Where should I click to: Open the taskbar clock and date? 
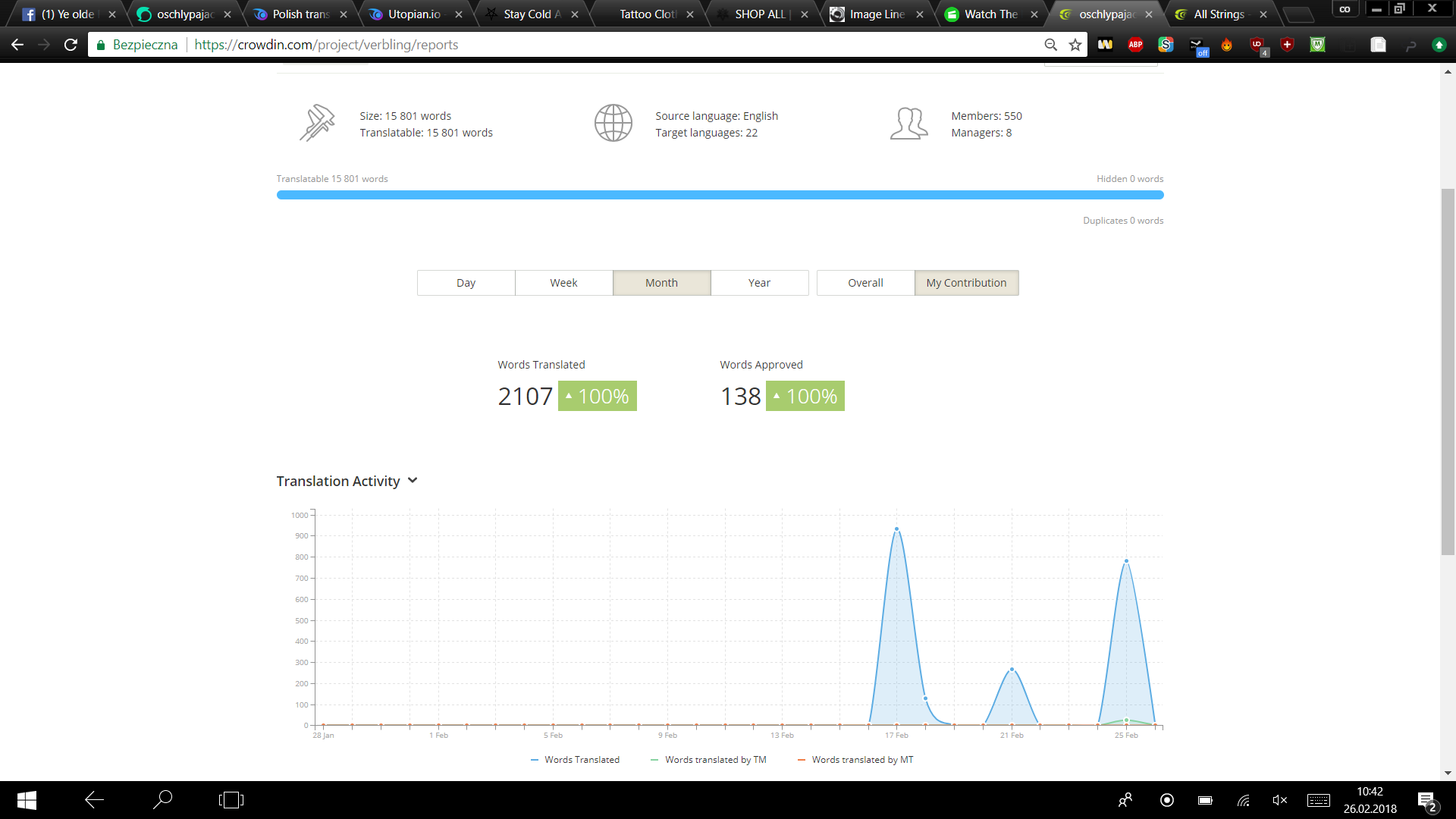click(x=1370, y=800)
